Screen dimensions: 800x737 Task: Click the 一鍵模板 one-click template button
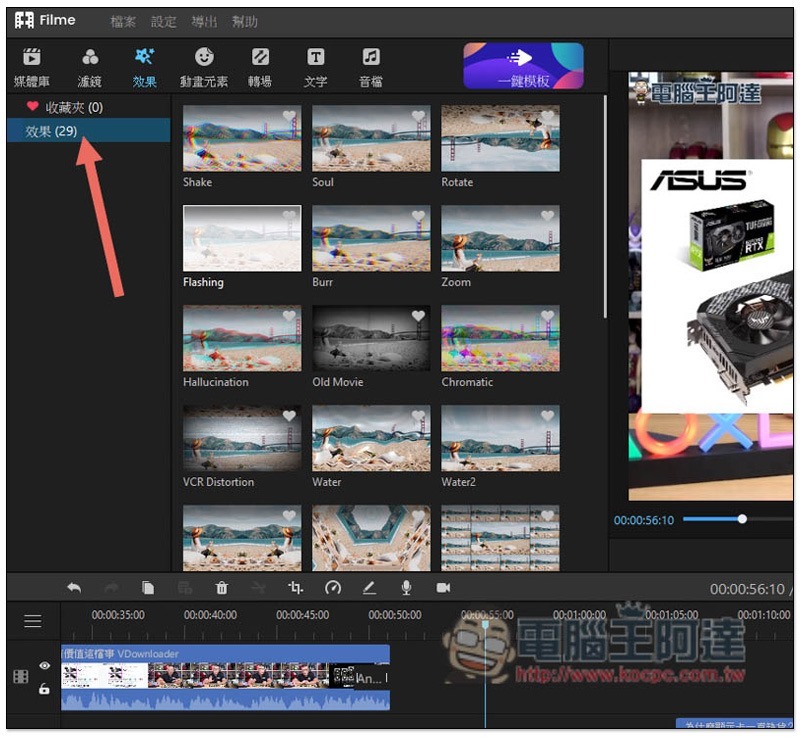click(x=523, y=66)
